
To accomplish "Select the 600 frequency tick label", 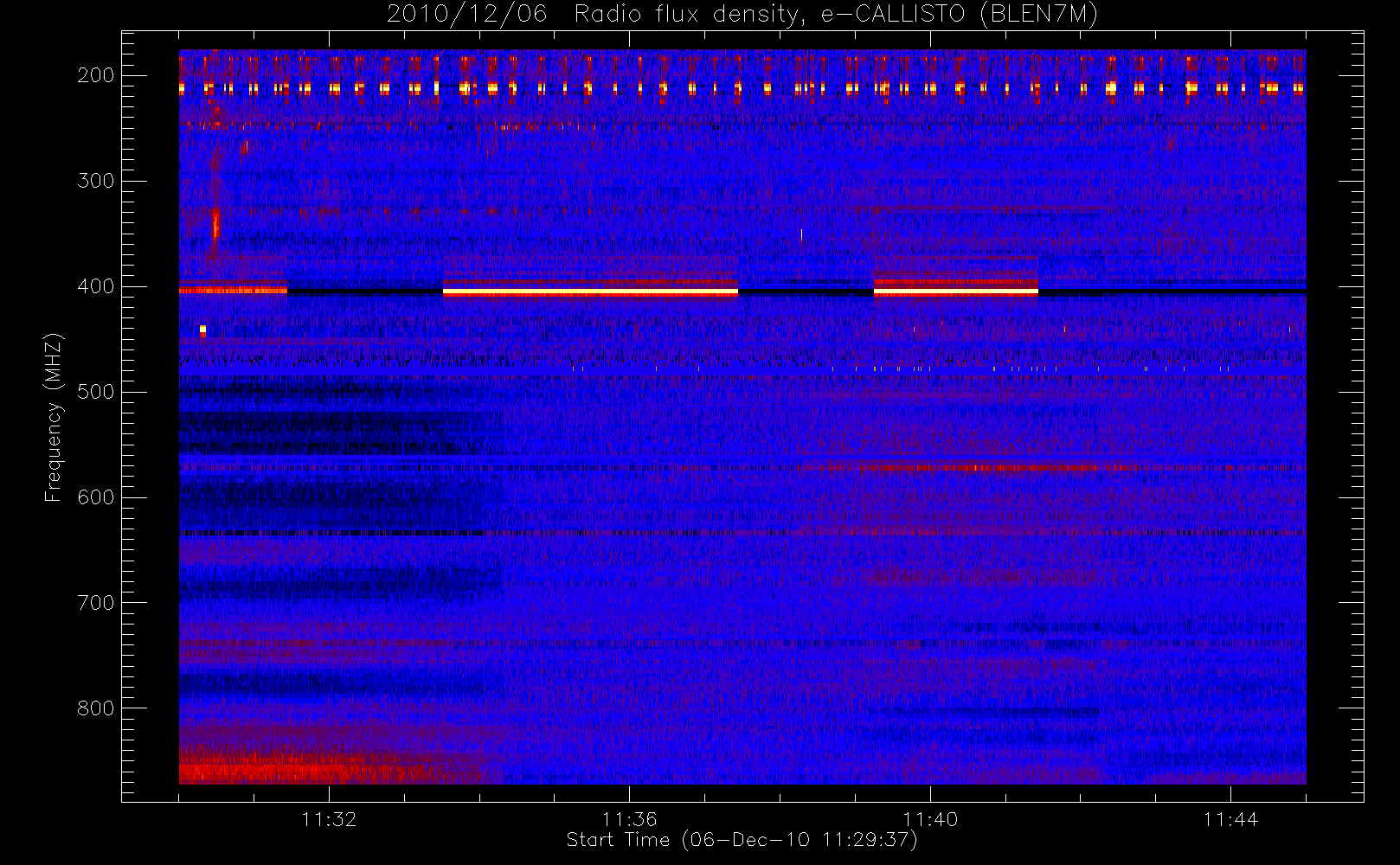I will (96, 497).
